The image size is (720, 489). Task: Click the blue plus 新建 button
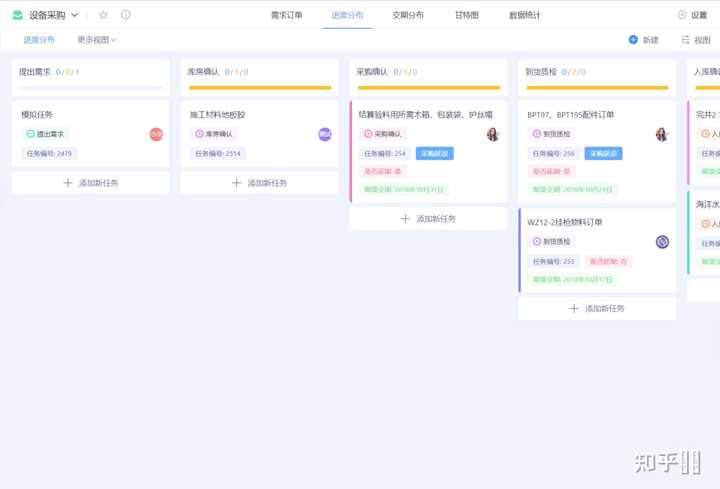pyautogui.click(x=643, y=40)
